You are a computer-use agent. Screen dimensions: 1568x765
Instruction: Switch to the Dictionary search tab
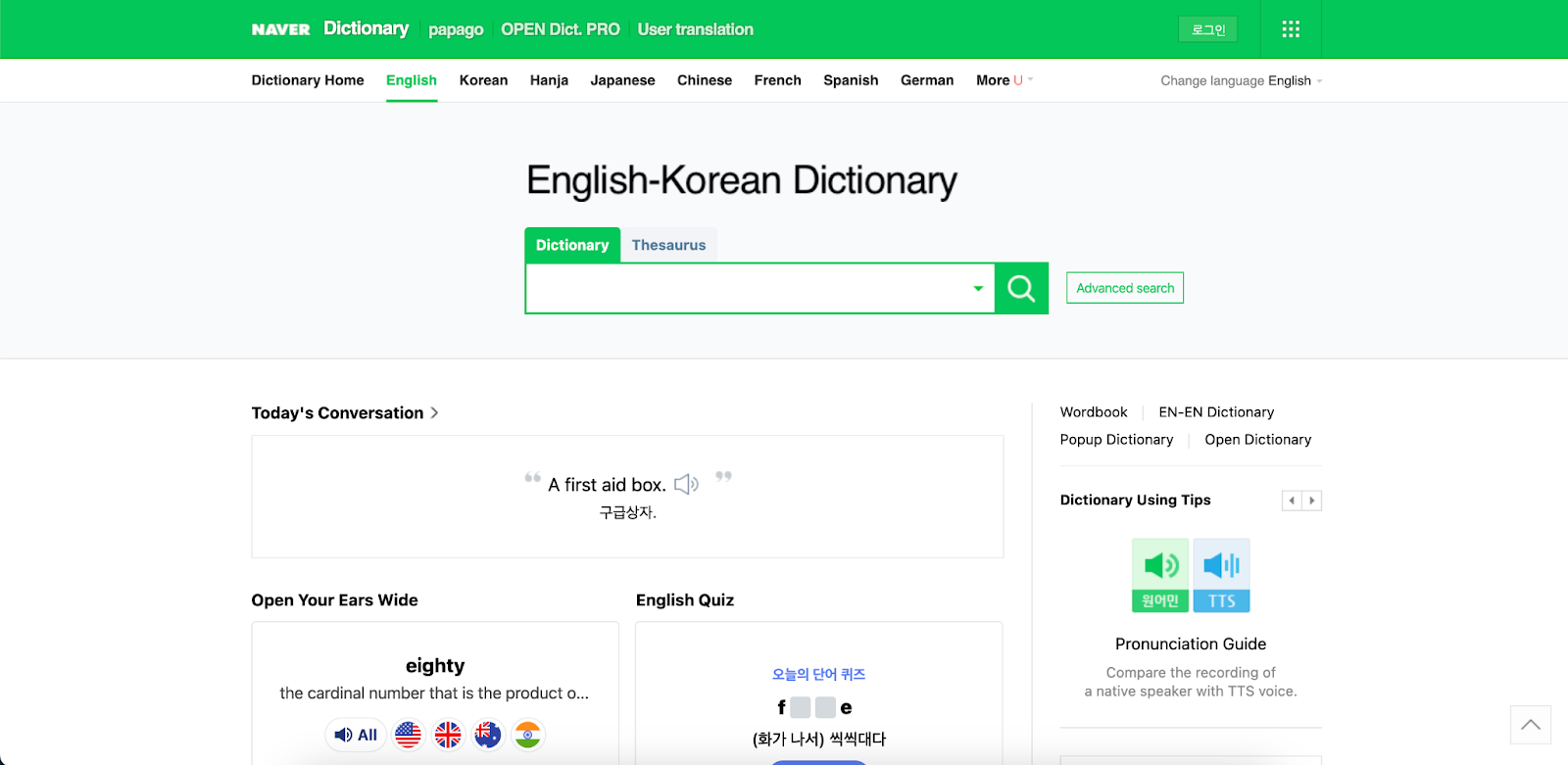pyautogui.click(x=572, y=245)
